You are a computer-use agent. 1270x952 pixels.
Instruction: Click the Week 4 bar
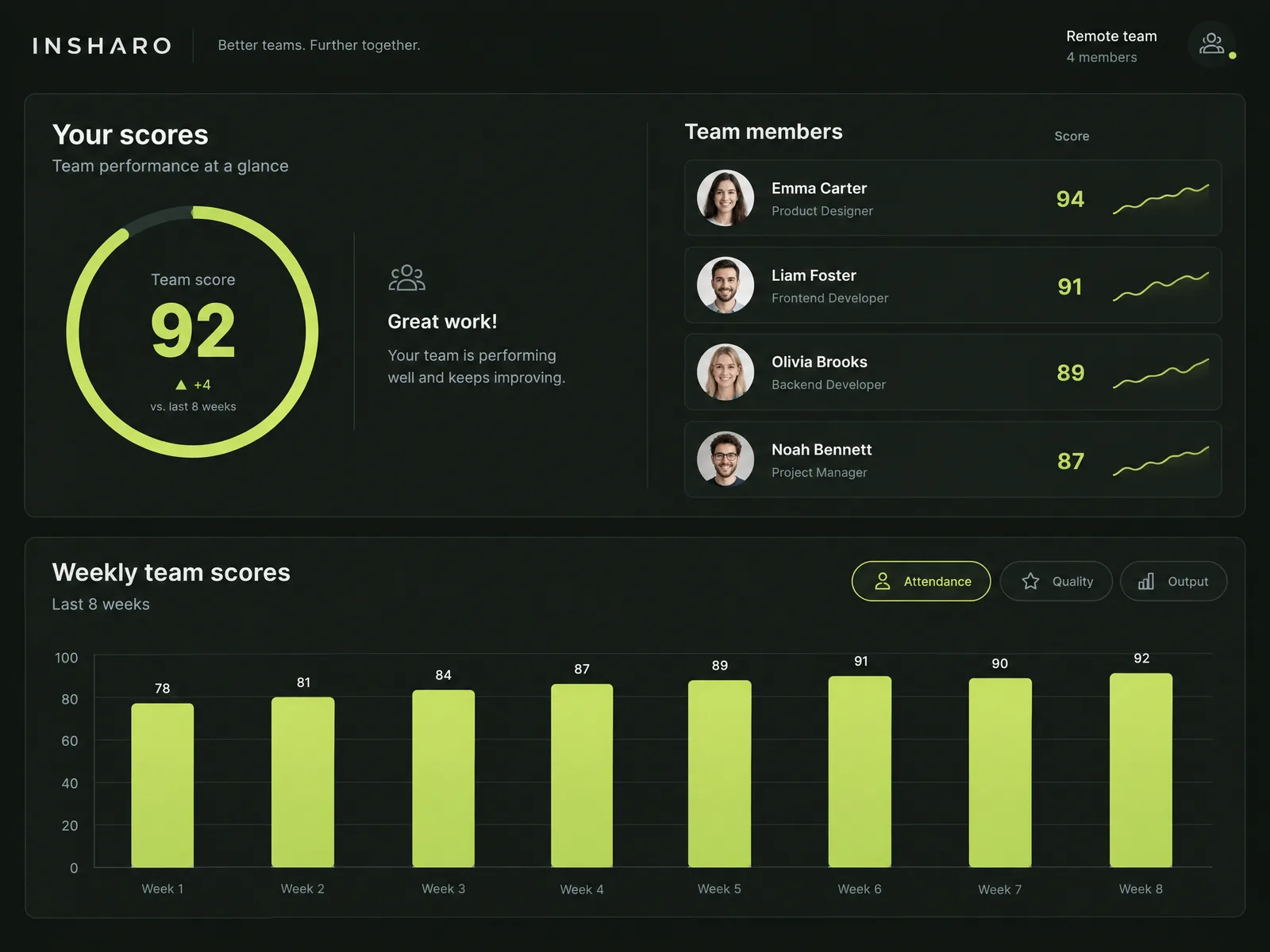[582, 776]
